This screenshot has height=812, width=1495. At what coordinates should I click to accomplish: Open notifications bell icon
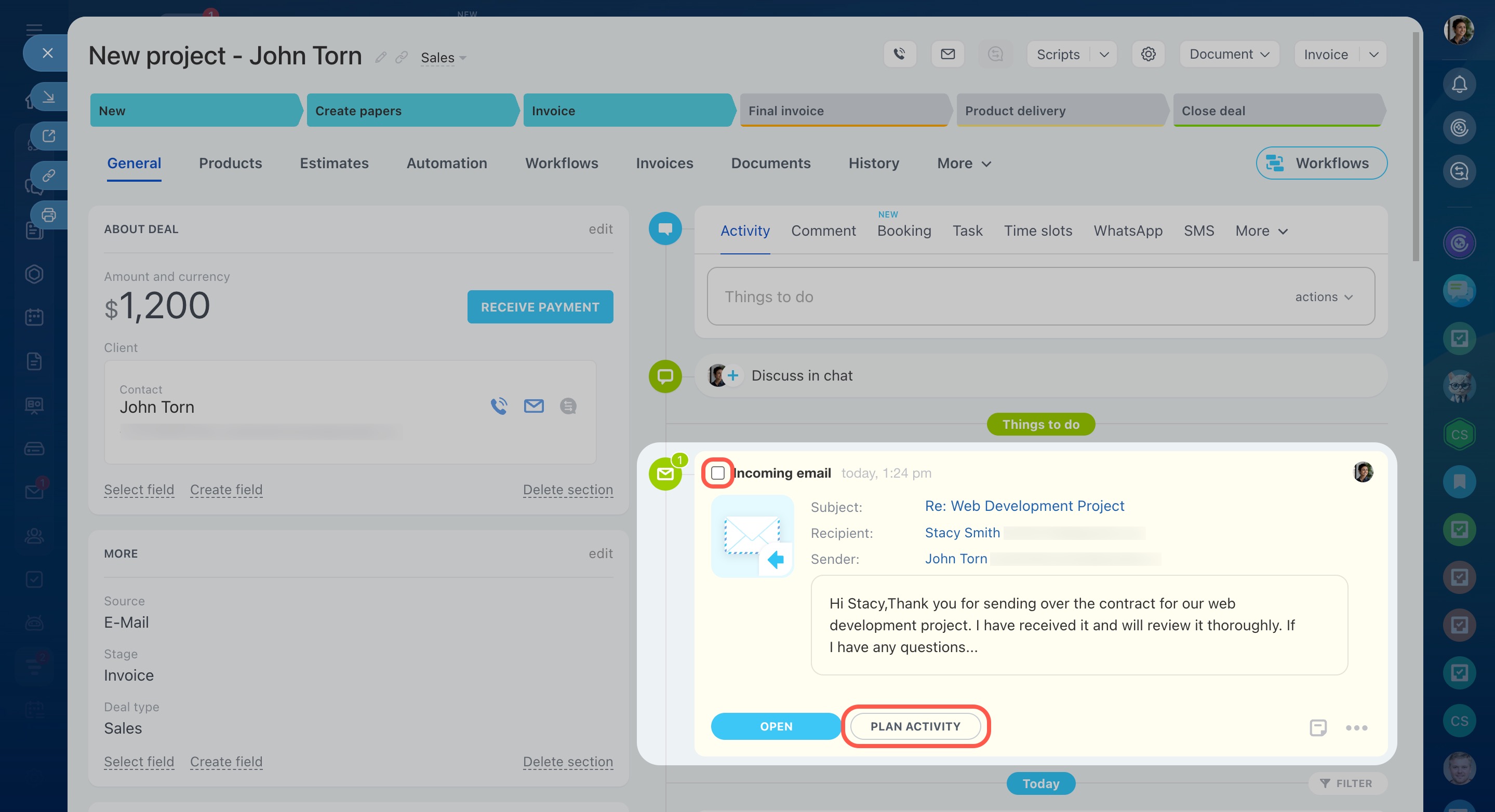pyautogui.click(x=1459, y=85)
